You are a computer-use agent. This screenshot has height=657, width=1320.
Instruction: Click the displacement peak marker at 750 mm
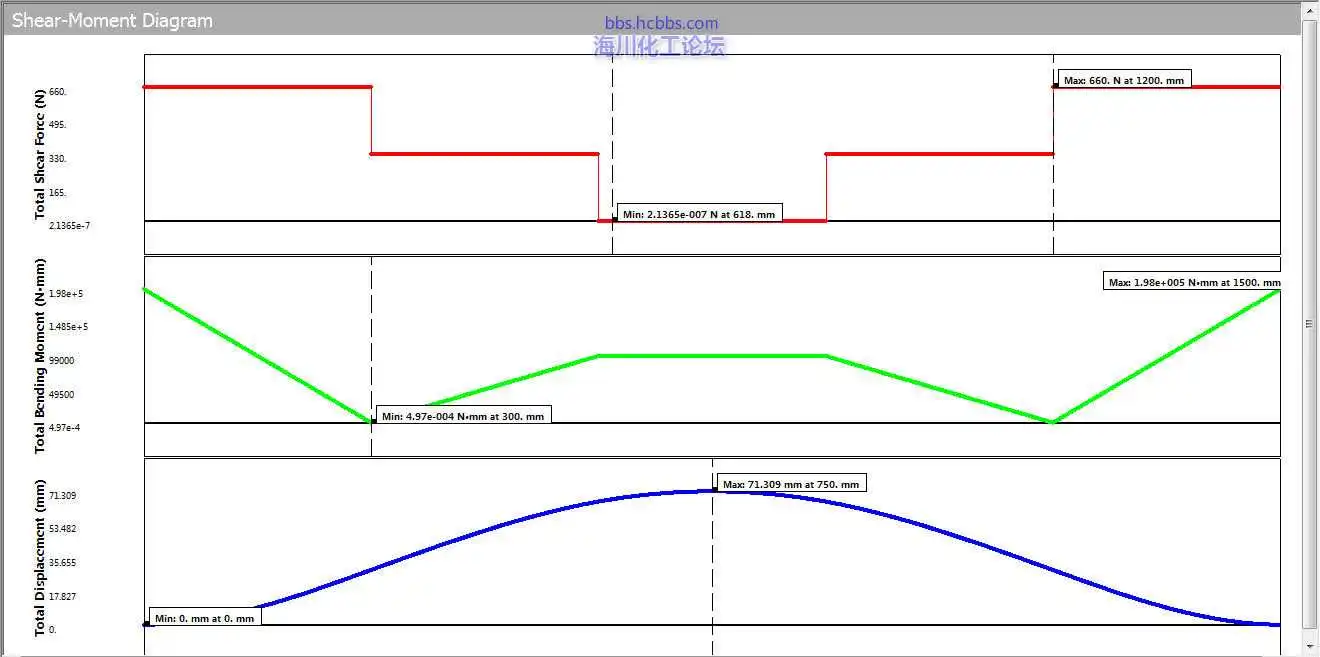pos(713,490)
